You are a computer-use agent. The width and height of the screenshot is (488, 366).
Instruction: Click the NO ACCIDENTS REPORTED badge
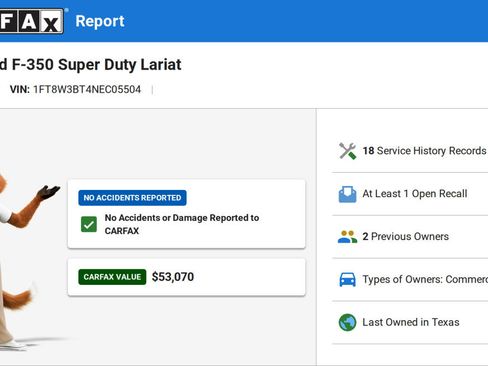(x=132, y=198)
